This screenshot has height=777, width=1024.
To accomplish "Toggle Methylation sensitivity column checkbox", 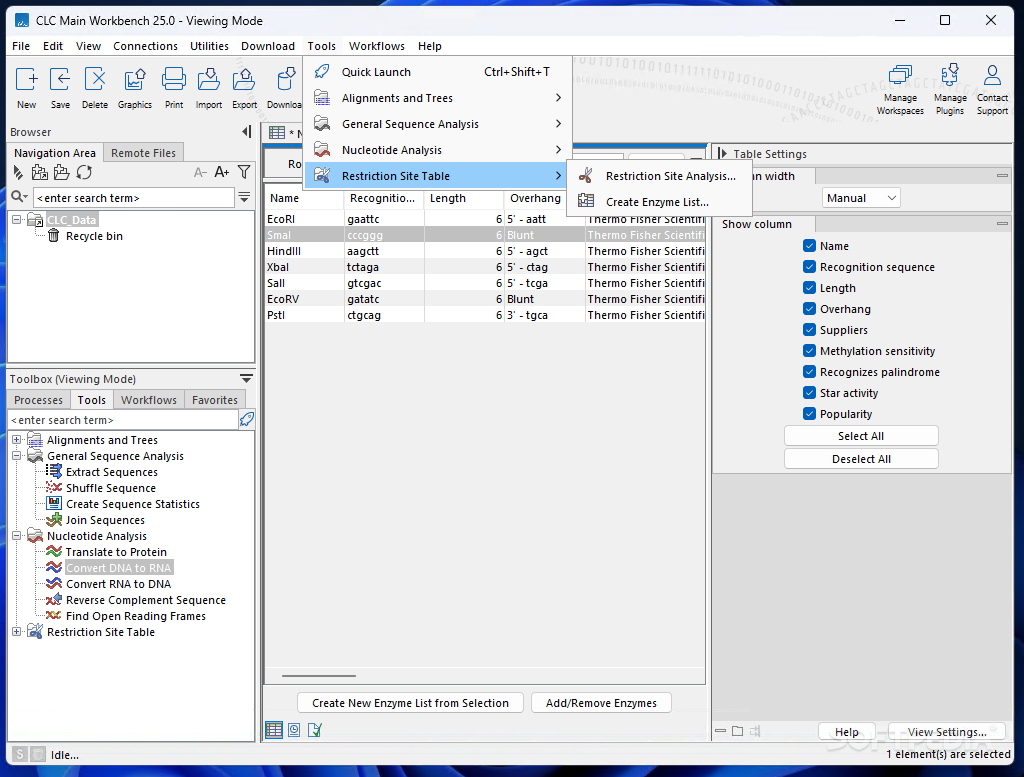I will [809, 351].
